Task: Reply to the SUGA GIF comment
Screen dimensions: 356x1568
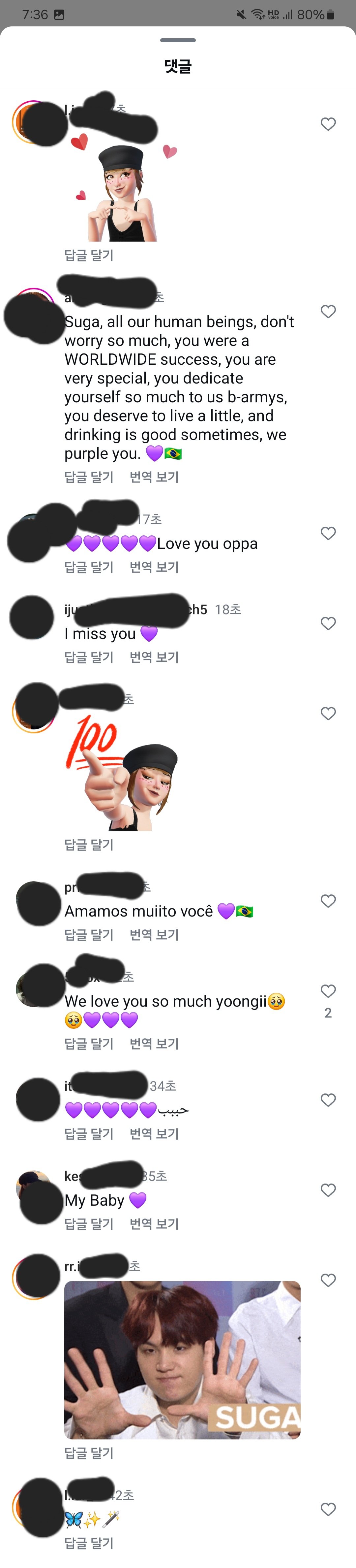Action: (89, 1453)
